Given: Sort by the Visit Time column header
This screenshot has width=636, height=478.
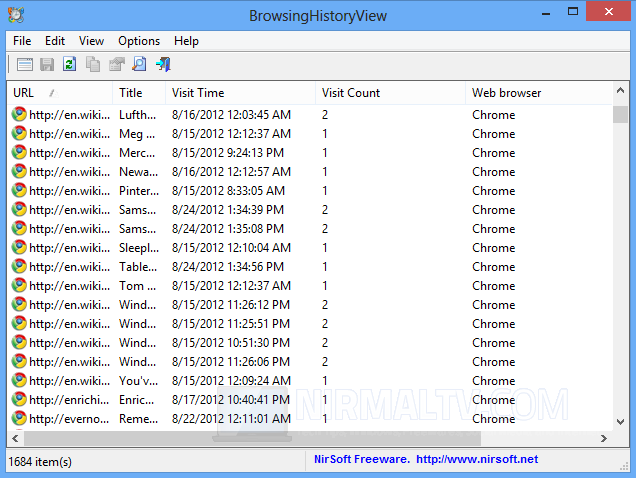Looking at the screenshot, I should coord(241,93).
